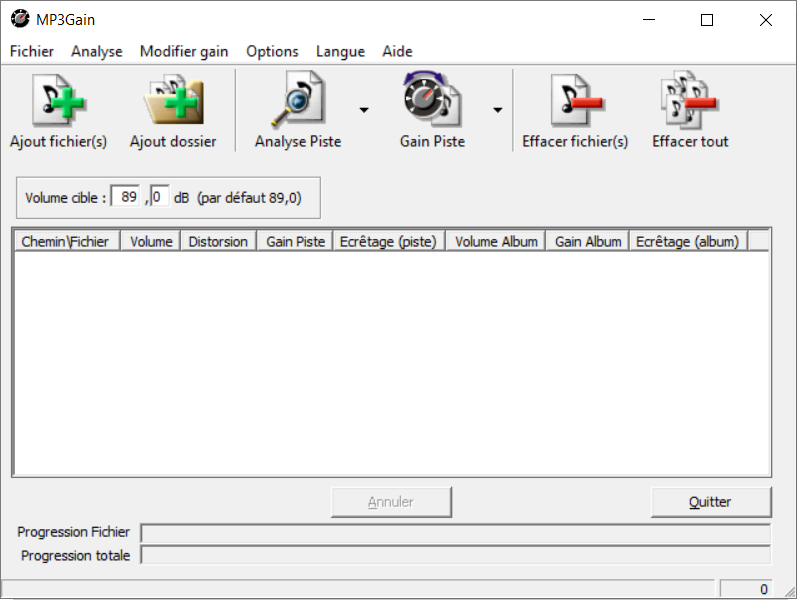Sort by Distorsion column header
This screenshot has width=798, height=601.
click(218, 241)
